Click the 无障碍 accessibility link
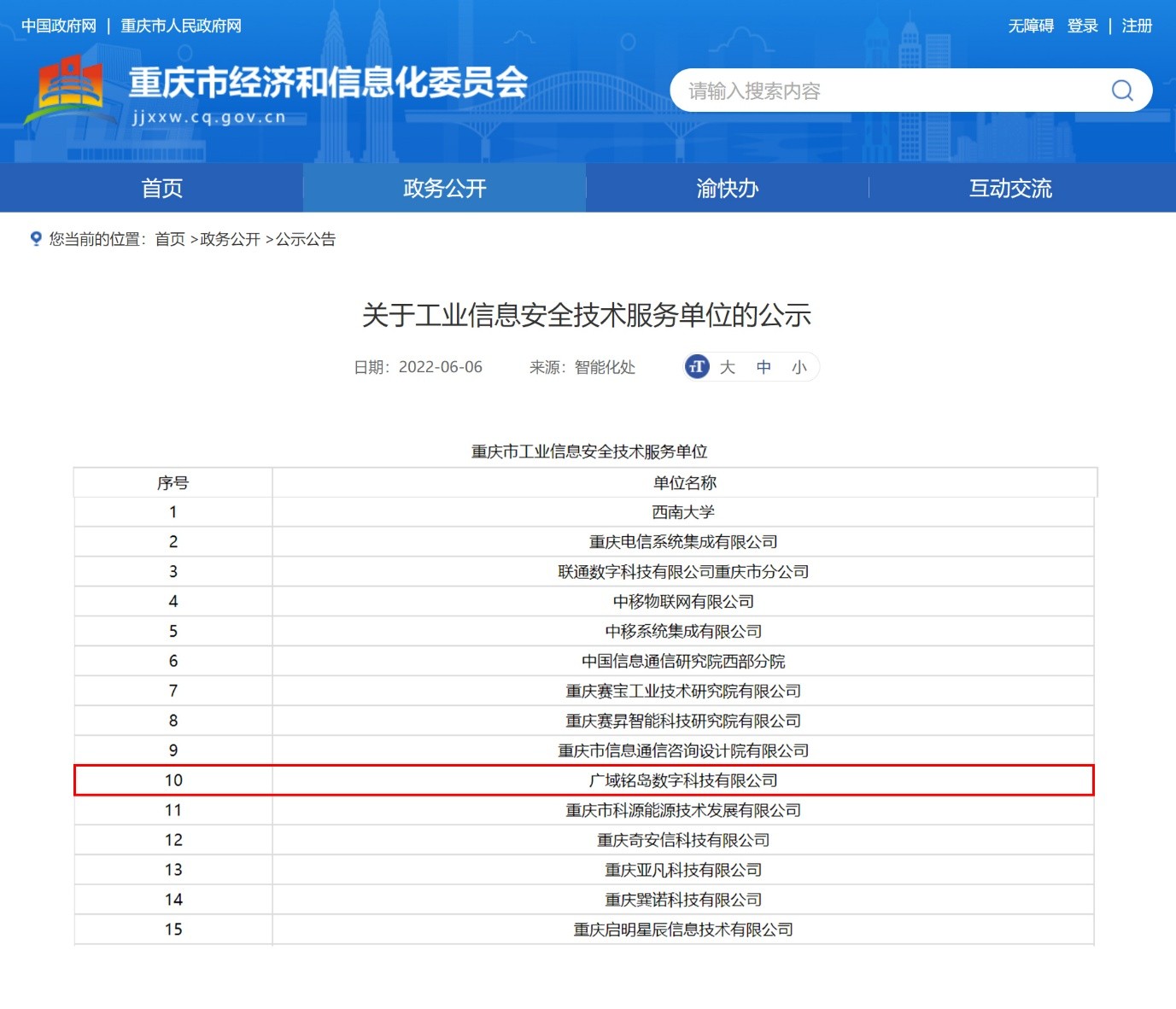Image resolution: width=1176 pixels, height=1009 pixels. [1031, 26]
